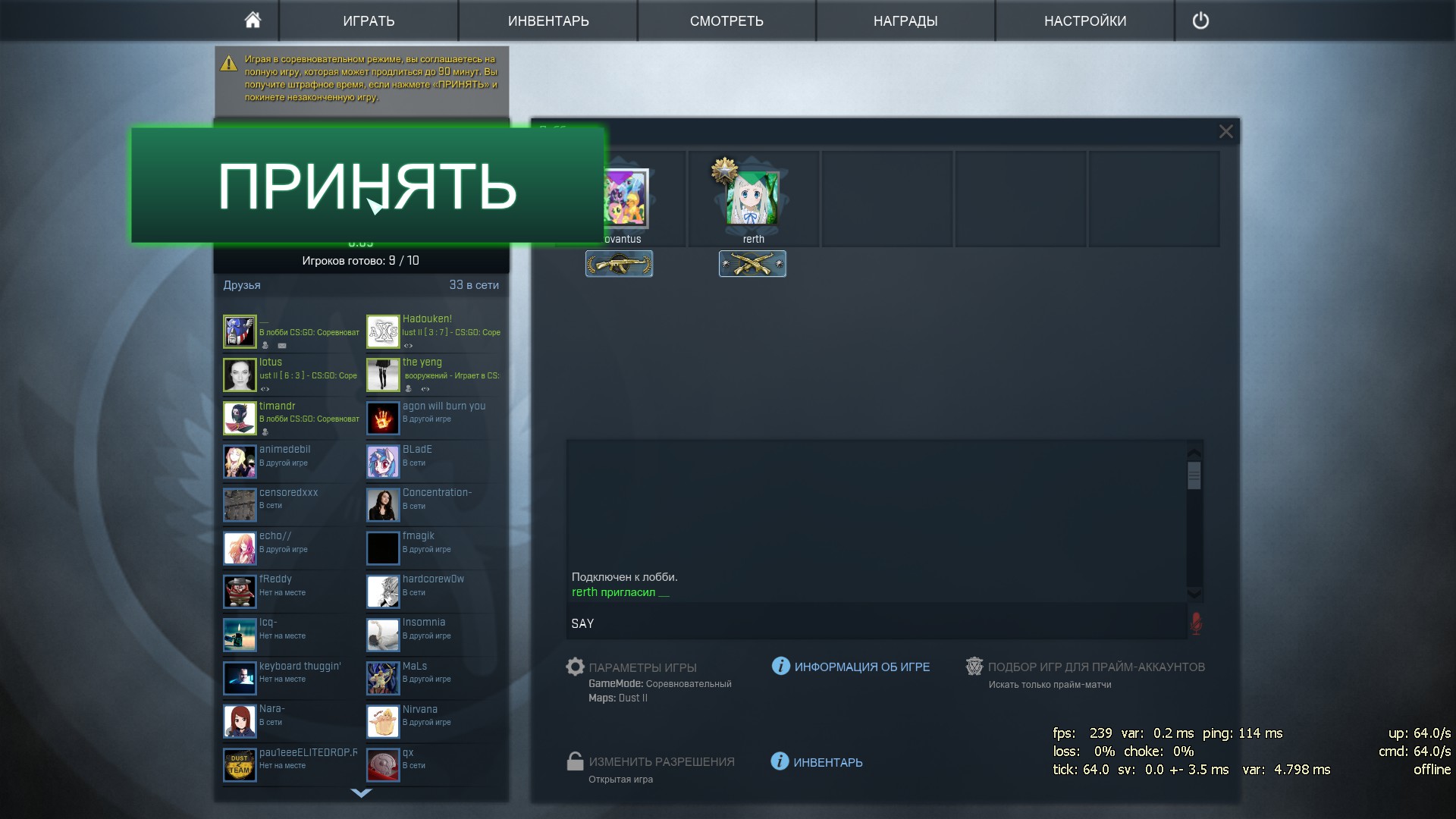Click the Prime matchmaking badge icon

(x=974, y=666)
